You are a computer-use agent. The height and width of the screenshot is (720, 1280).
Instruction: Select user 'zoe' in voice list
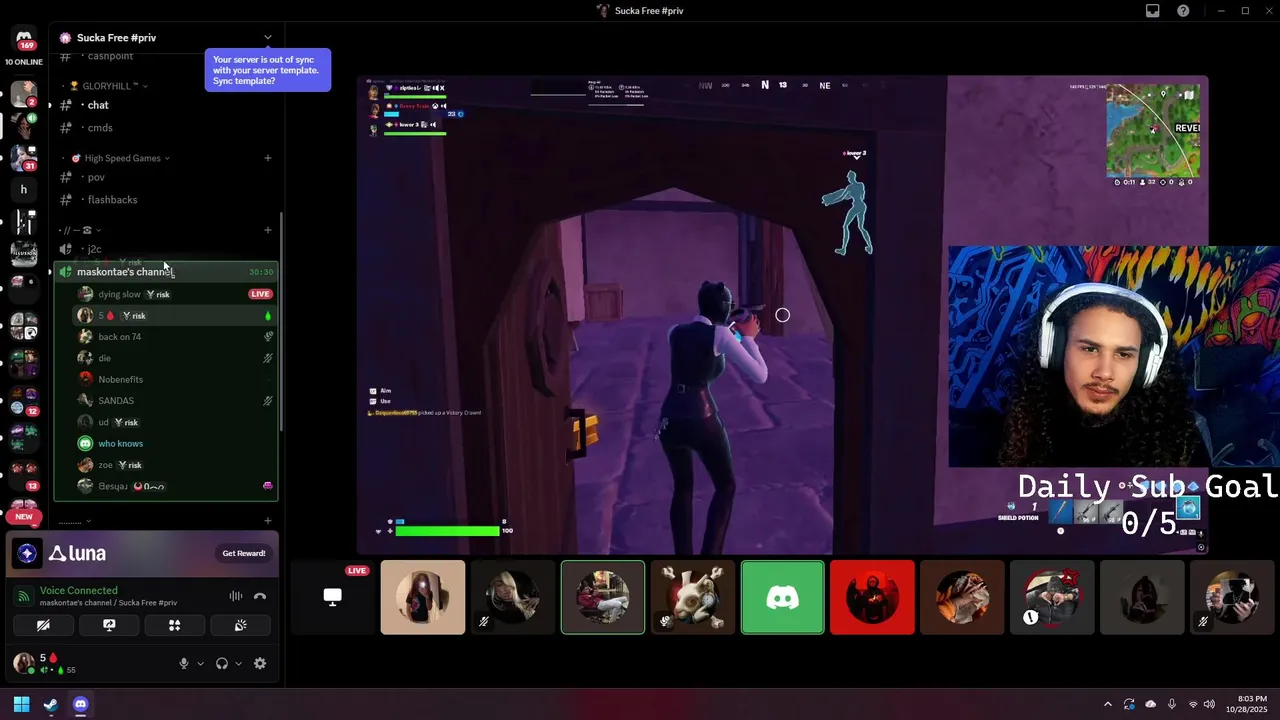pyautogui.click(x=175, y=465)
